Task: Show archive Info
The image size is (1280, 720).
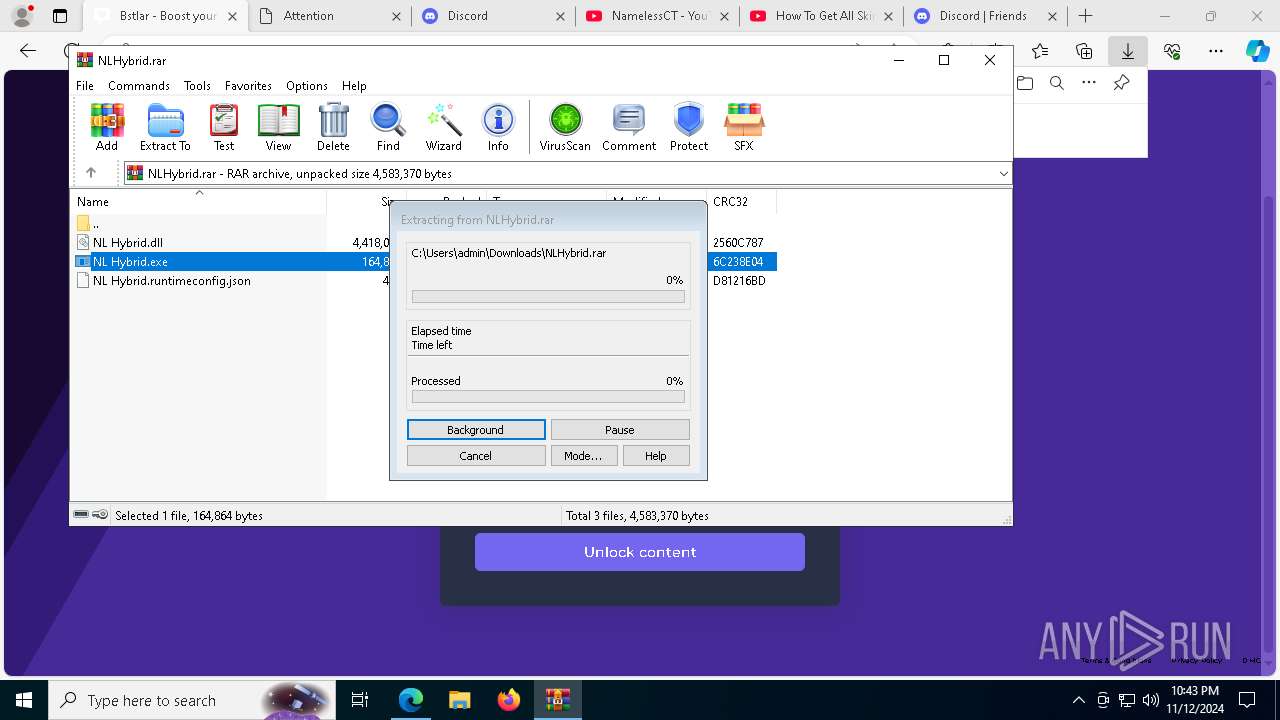Action: [498, 128]
